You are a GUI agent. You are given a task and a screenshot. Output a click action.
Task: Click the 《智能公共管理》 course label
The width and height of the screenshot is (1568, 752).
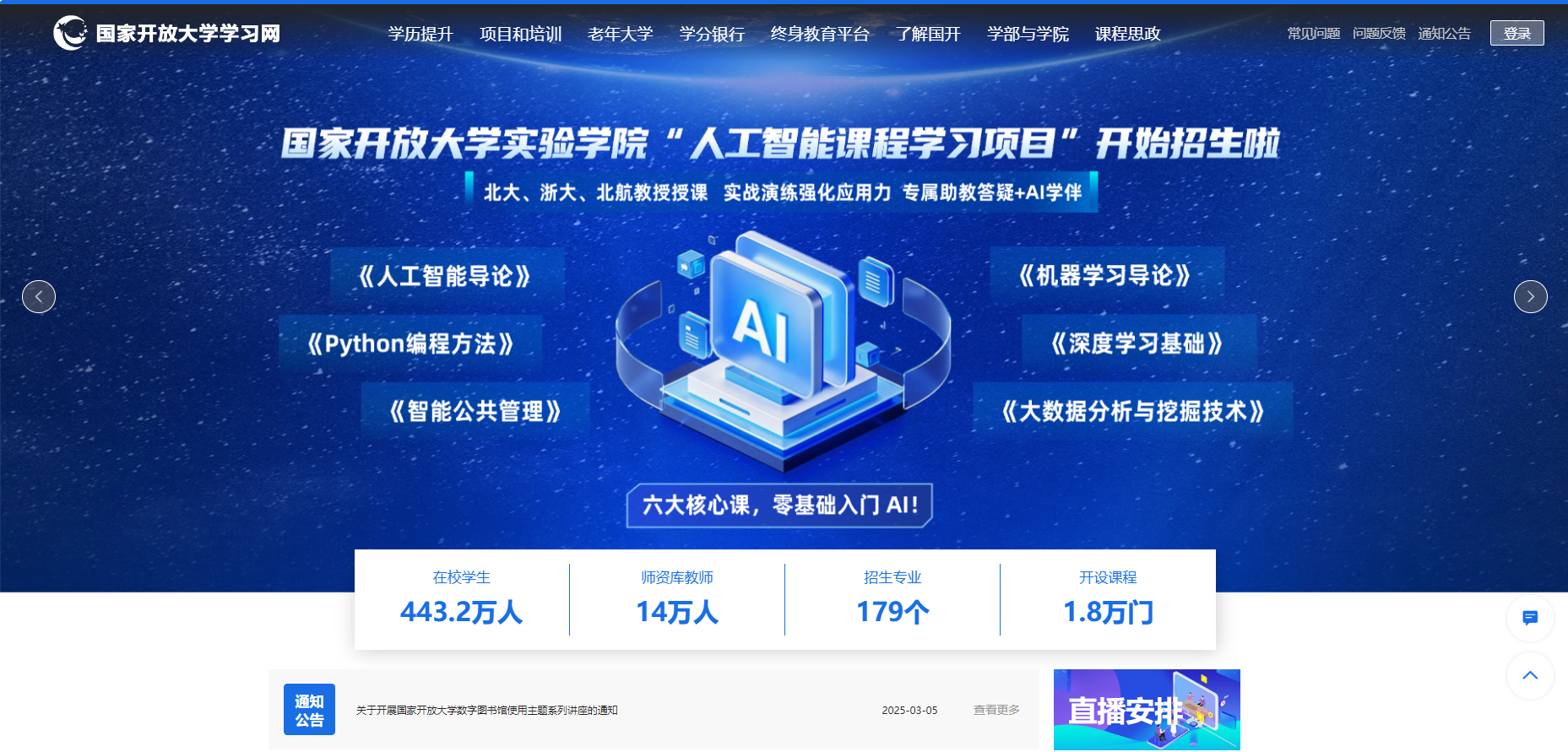(475, 412)
